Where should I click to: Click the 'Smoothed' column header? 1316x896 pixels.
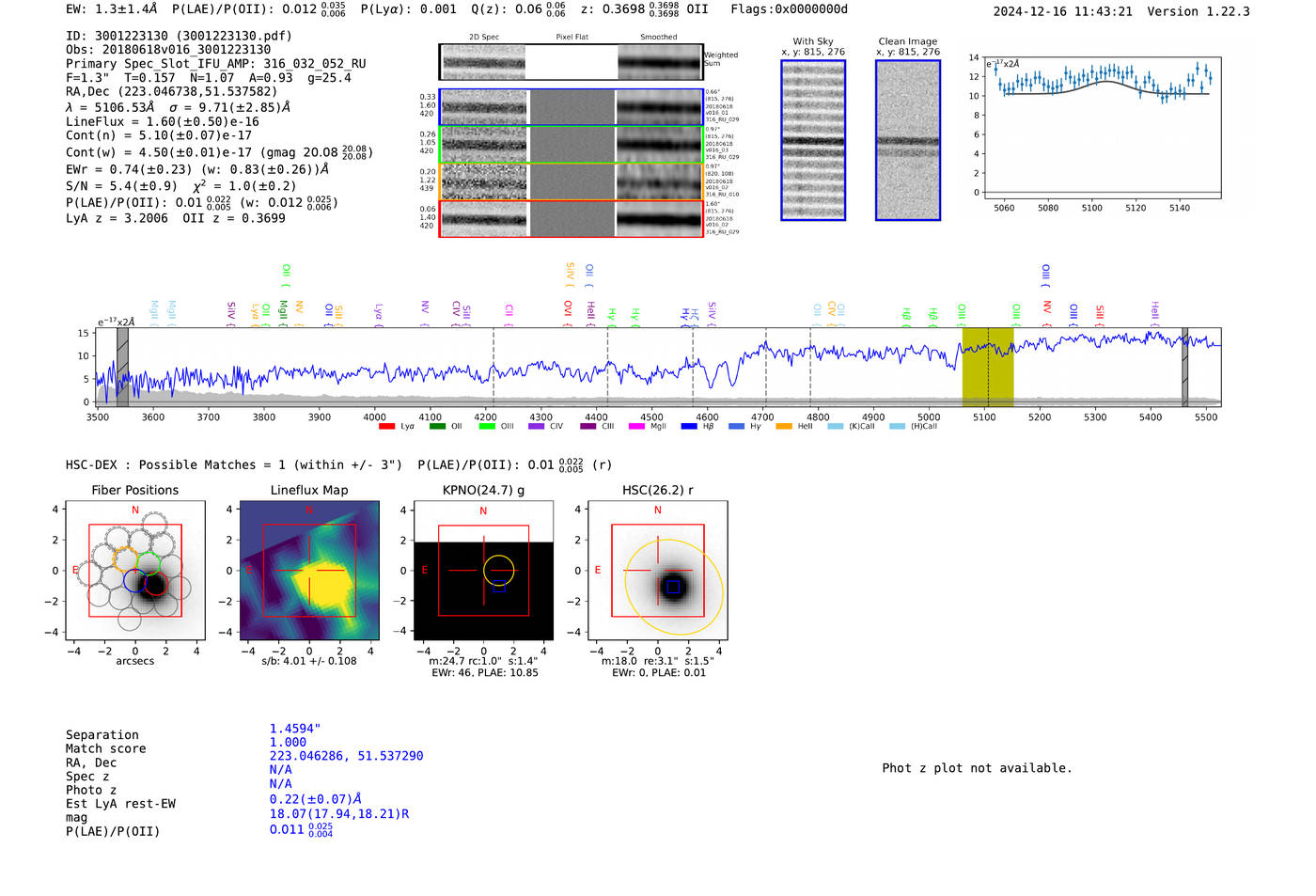(659, 38)
